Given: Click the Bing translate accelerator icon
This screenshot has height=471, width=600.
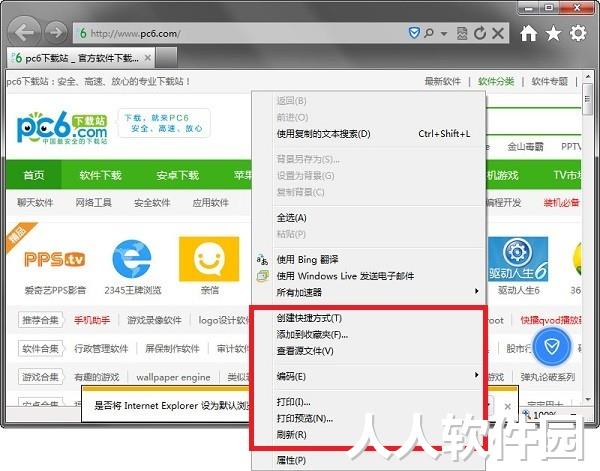Looking at the screenshot, I should [x=262, y=260].
